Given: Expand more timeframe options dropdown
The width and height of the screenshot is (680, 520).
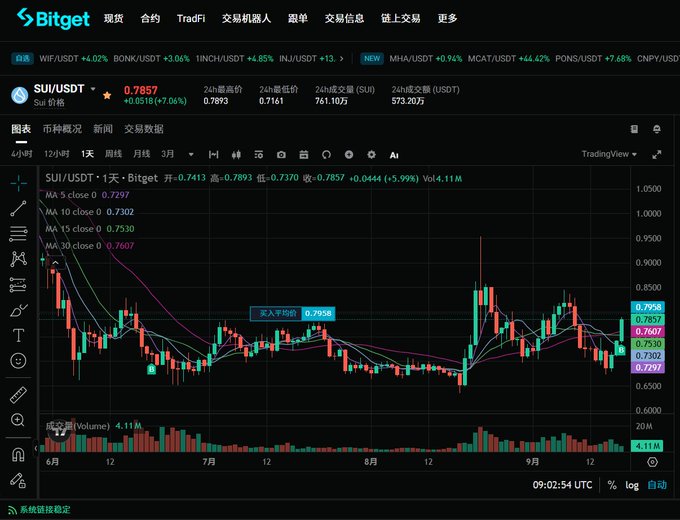Looking at the screenshot, I should [x=191, y=154].
